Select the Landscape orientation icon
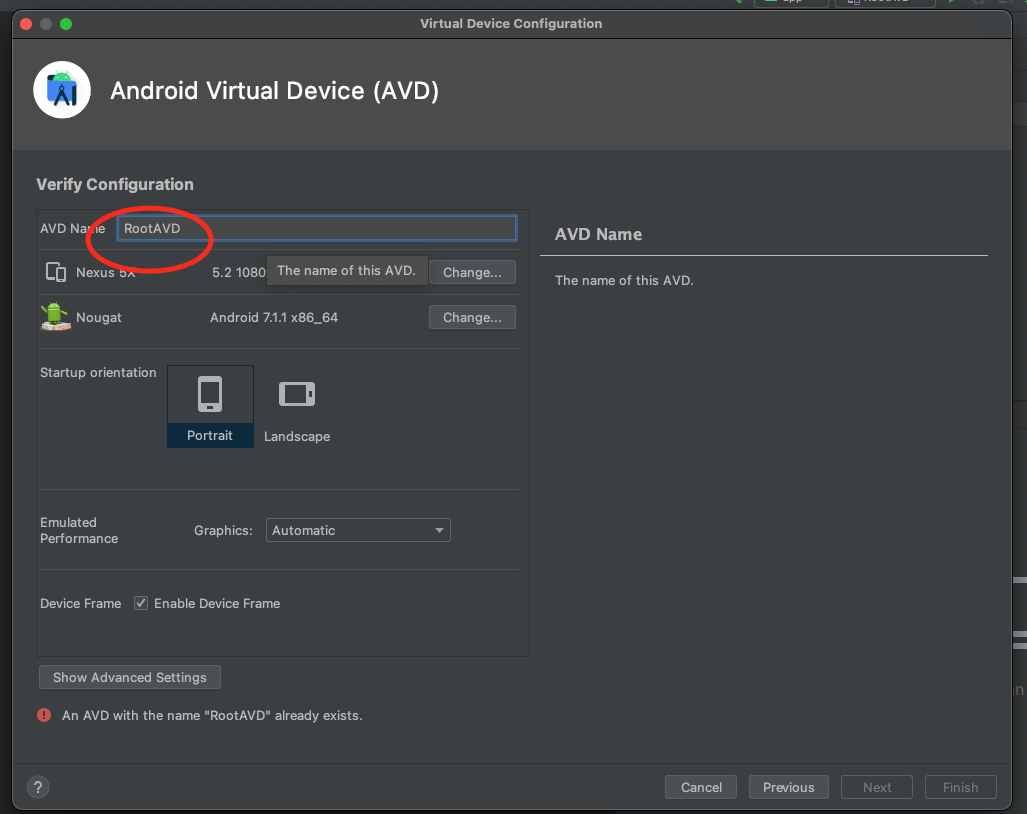 [x=297, y=394]
